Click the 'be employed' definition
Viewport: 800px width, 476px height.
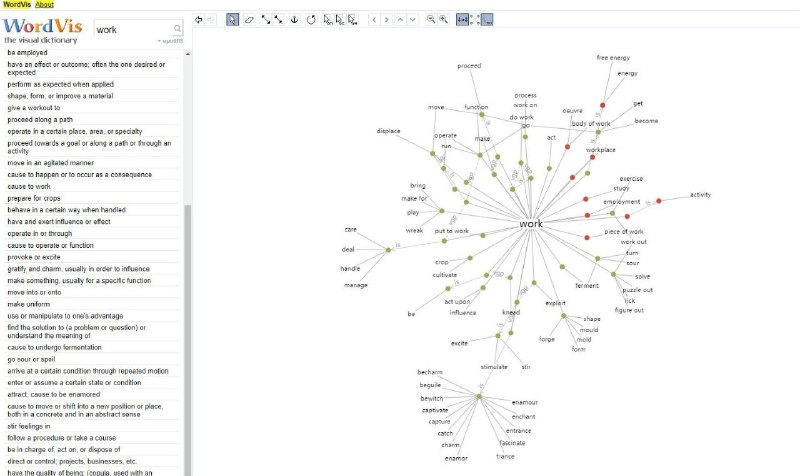(x=27, y=52)
